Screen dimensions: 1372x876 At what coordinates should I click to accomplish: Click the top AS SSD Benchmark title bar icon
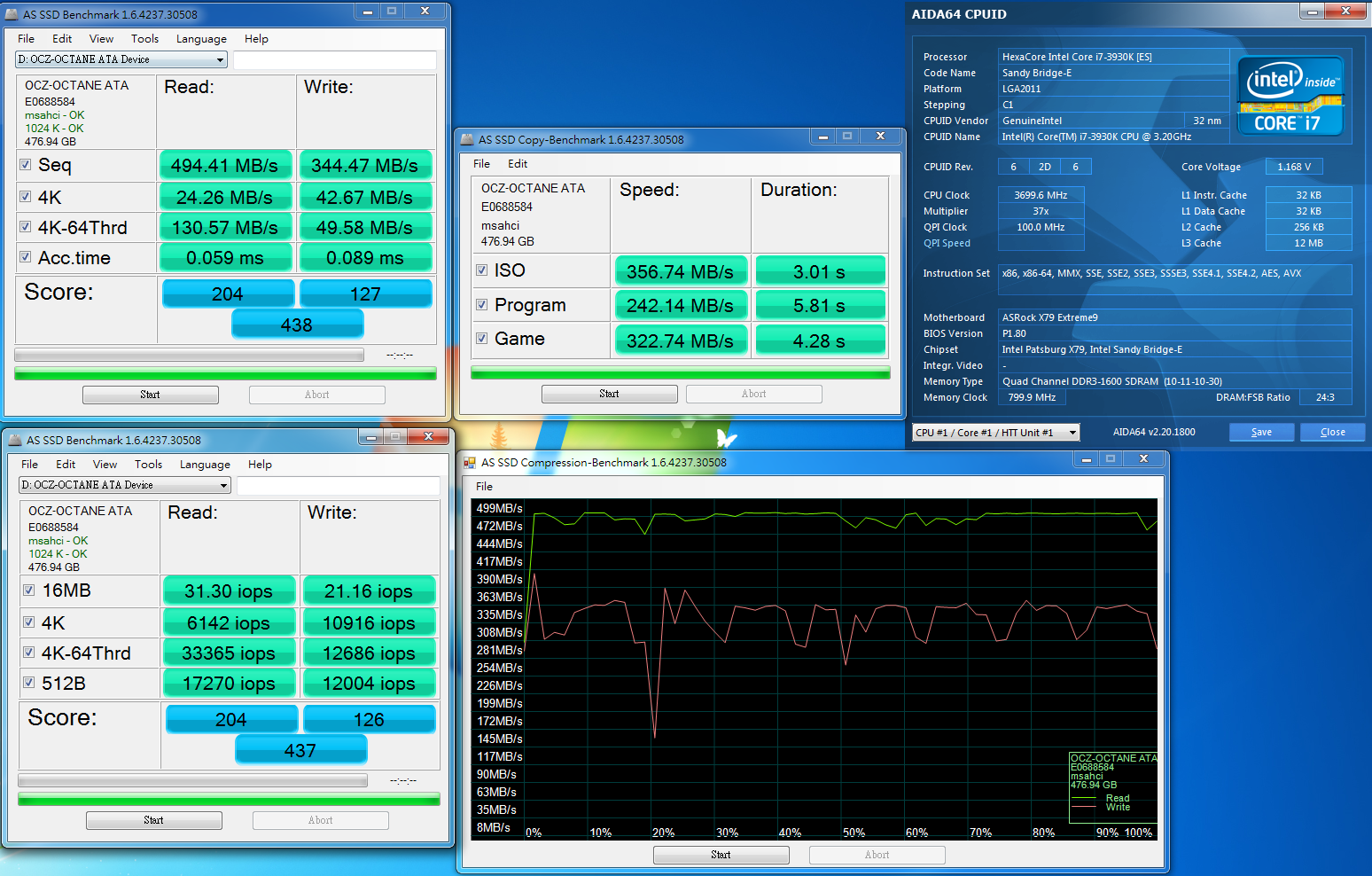tap(12, 14)
